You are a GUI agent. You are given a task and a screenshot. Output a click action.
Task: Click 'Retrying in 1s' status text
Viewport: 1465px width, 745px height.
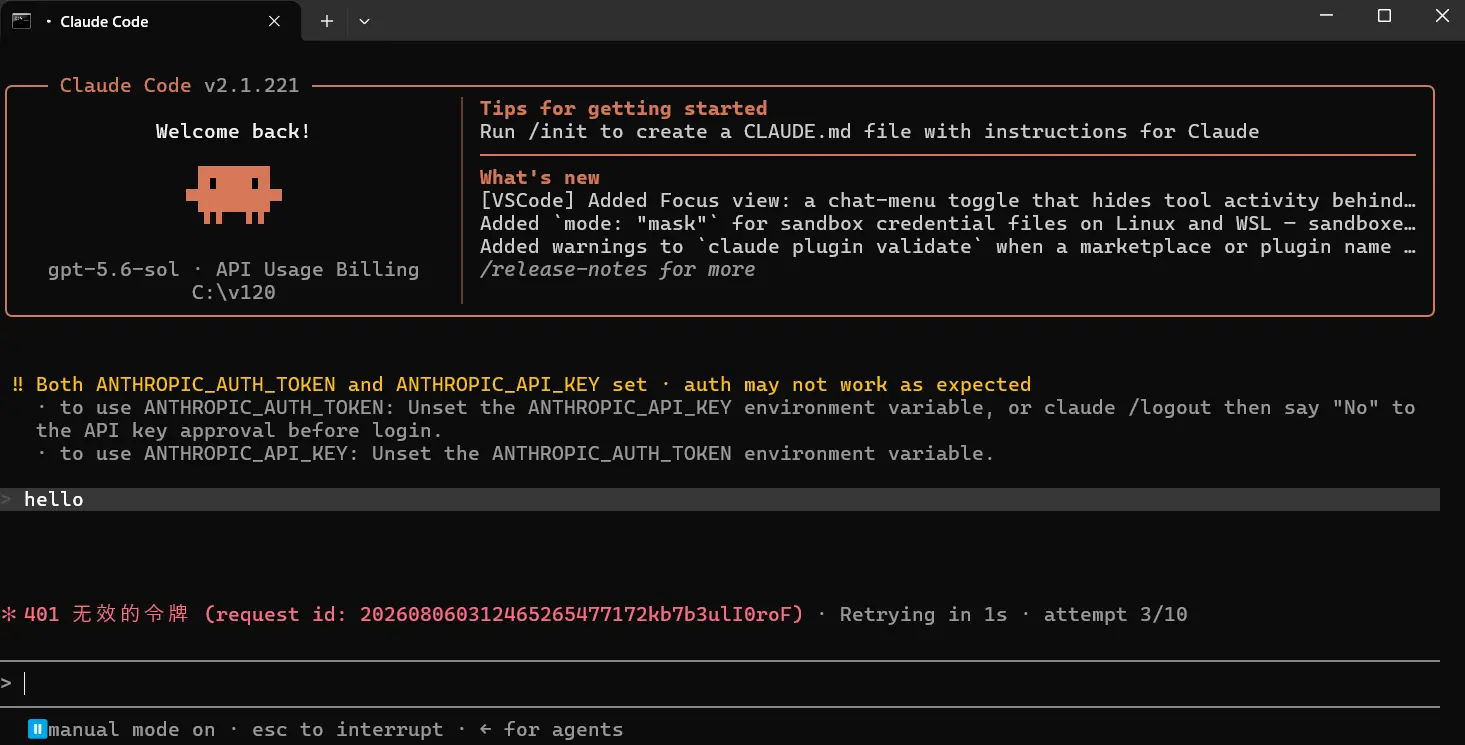(x=923, y=614)
